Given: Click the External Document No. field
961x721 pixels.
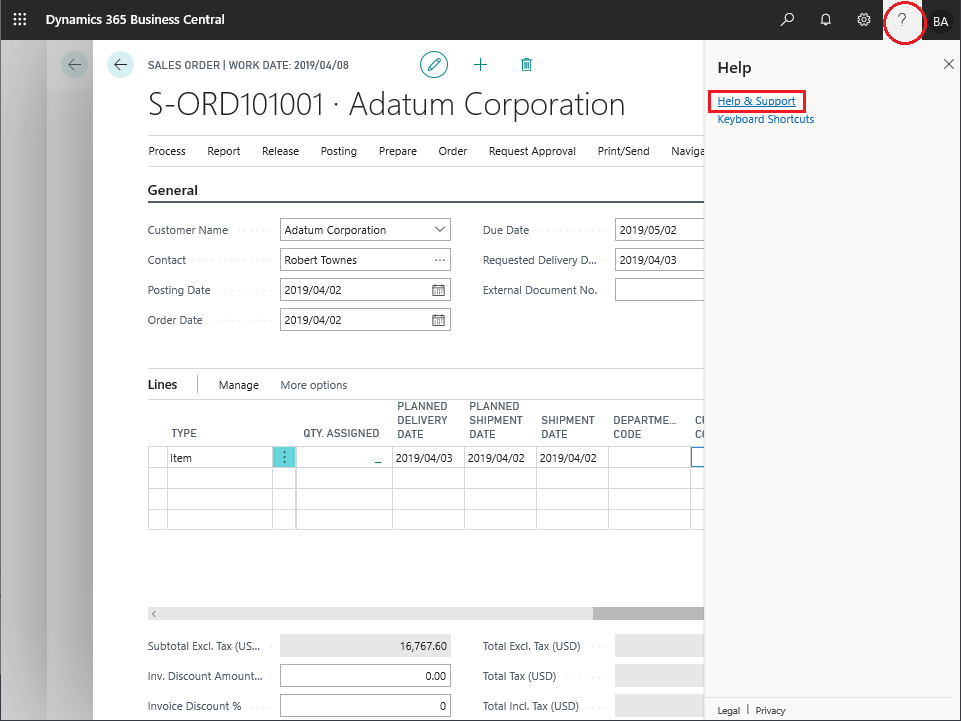Looking at the screenshot, I should coord(659,290).
